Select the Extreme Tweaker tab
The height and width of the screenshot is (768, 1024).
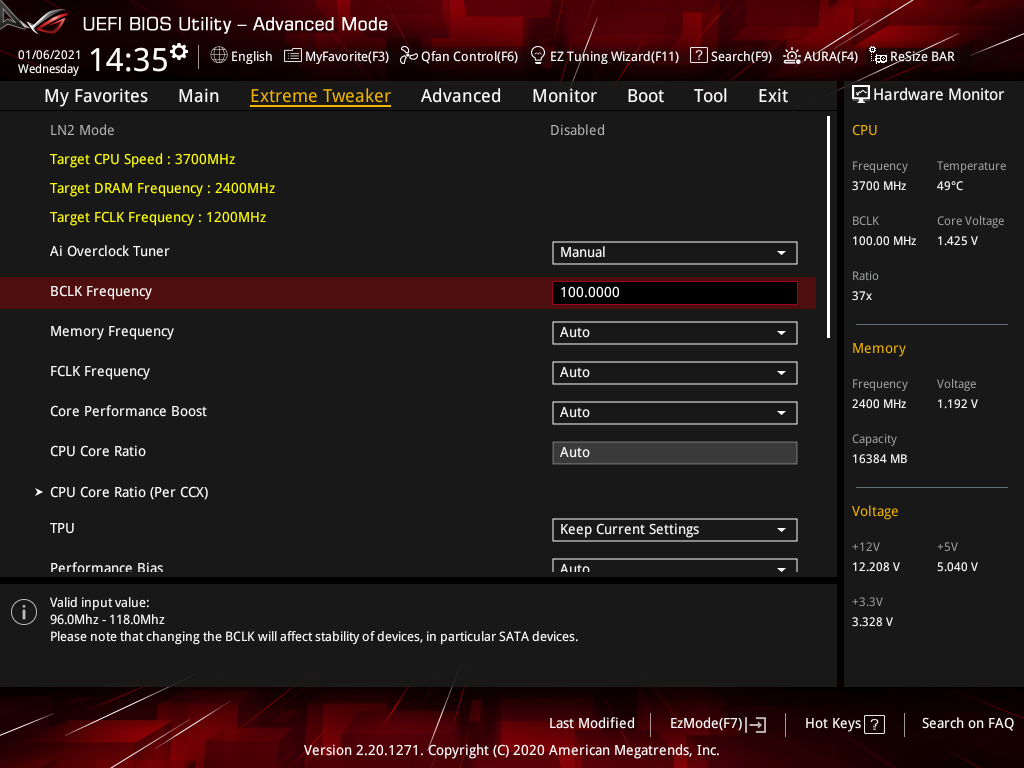[x=321, y=96]
